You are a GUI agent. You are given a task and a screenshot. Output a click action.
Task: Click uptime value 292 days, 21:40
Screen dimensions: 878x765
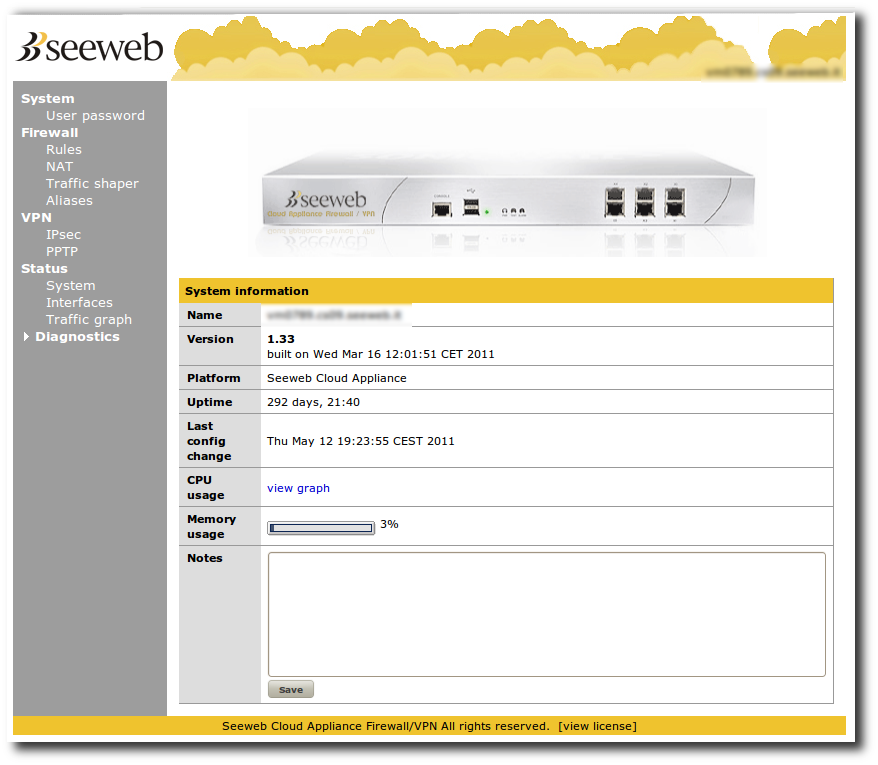click(314, 403)
